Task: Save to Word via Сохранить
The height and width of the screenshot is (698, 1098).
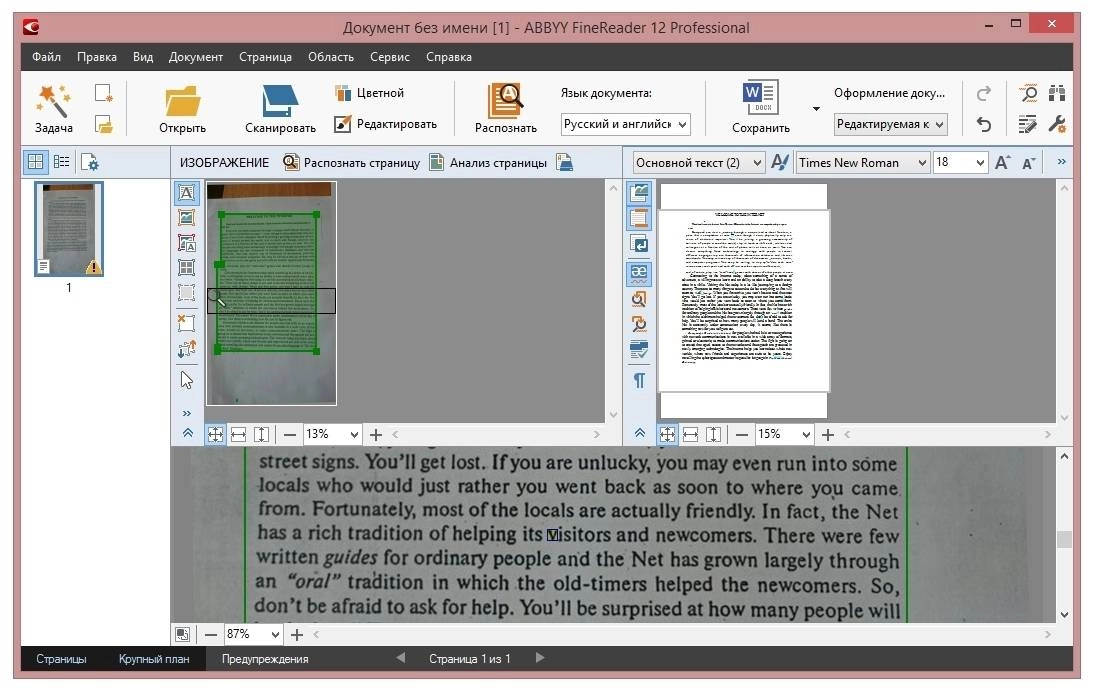Action: [x=760, y=109]
